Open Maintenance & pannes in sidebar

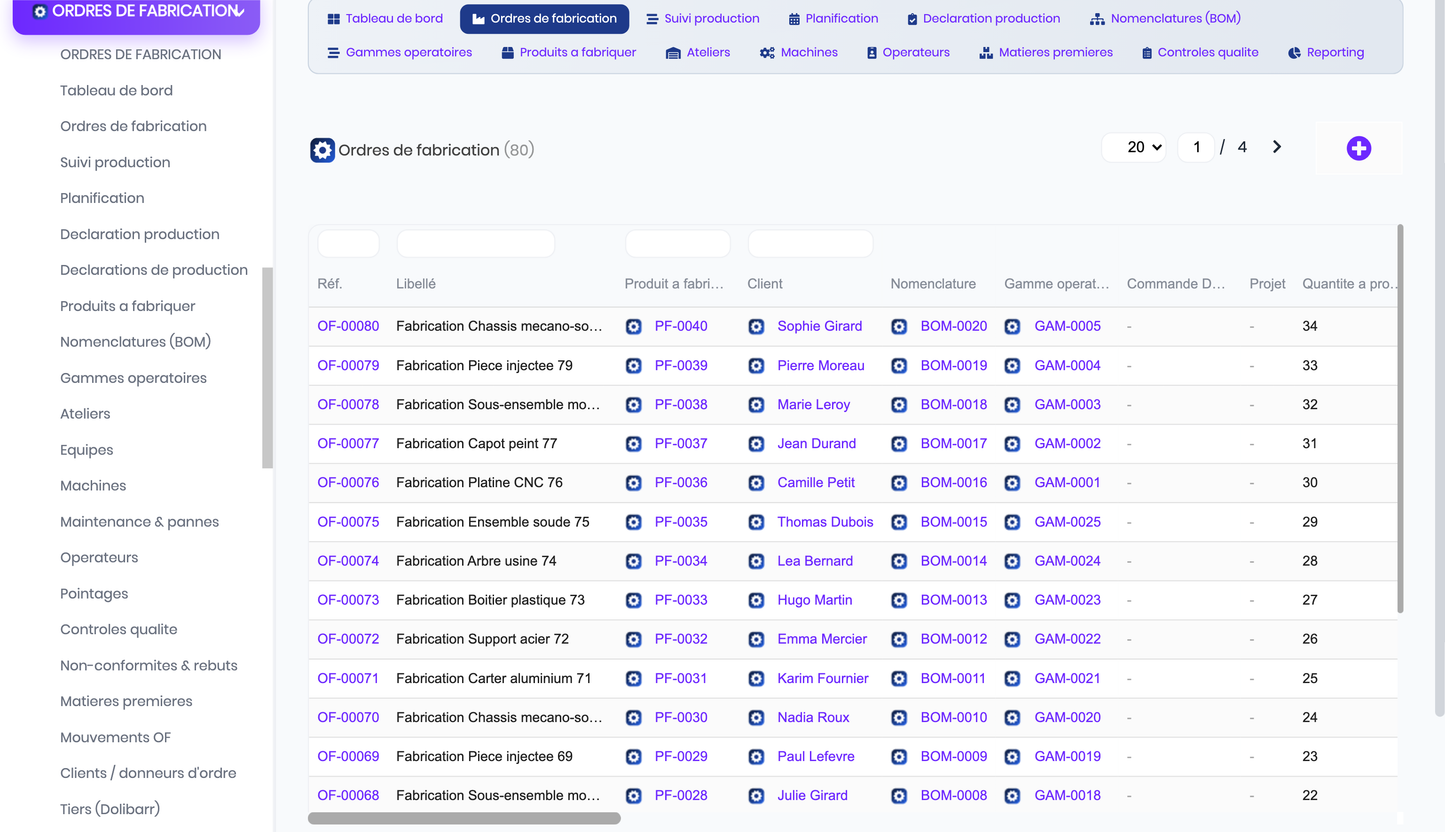coord(139,522)
